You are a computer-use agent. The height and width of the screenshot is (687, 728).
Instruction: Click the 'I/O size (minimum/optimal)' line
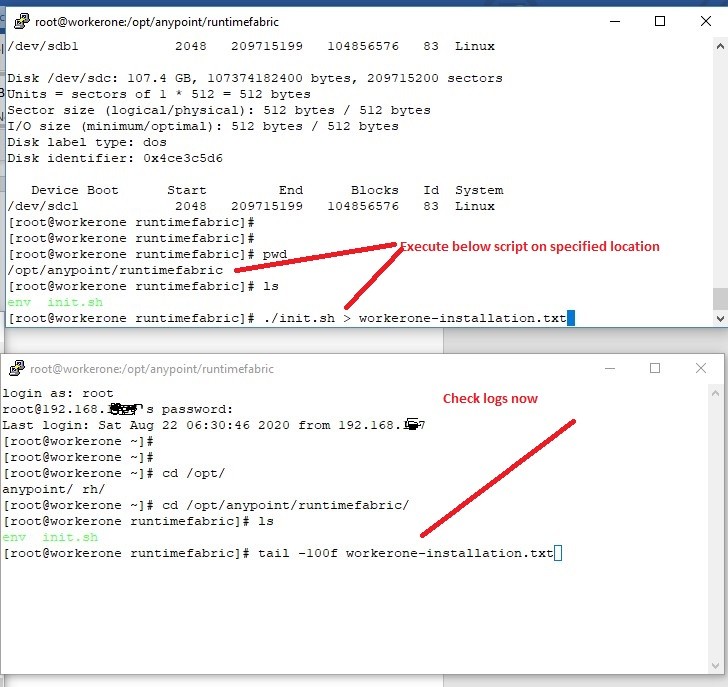tap(203, 126)
